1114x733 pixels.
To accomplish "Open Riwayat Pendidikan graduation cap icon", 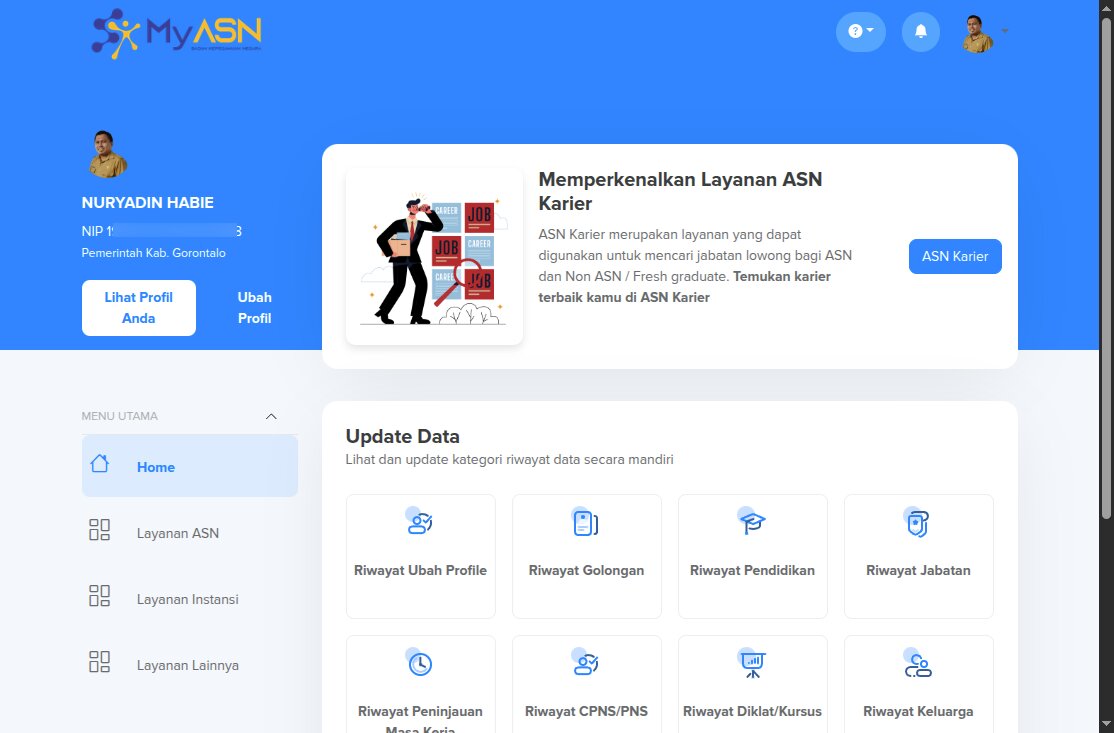I will (x=752, y=522).
